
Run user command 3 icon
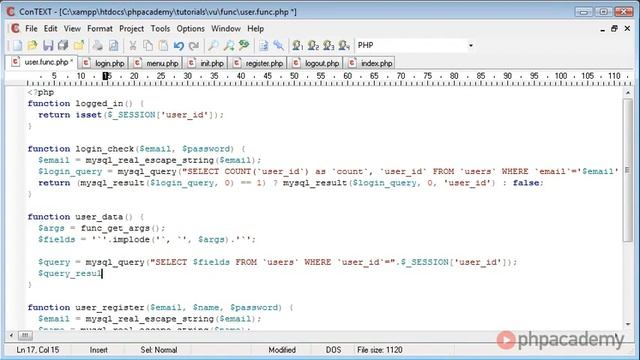tap(329, 45)
